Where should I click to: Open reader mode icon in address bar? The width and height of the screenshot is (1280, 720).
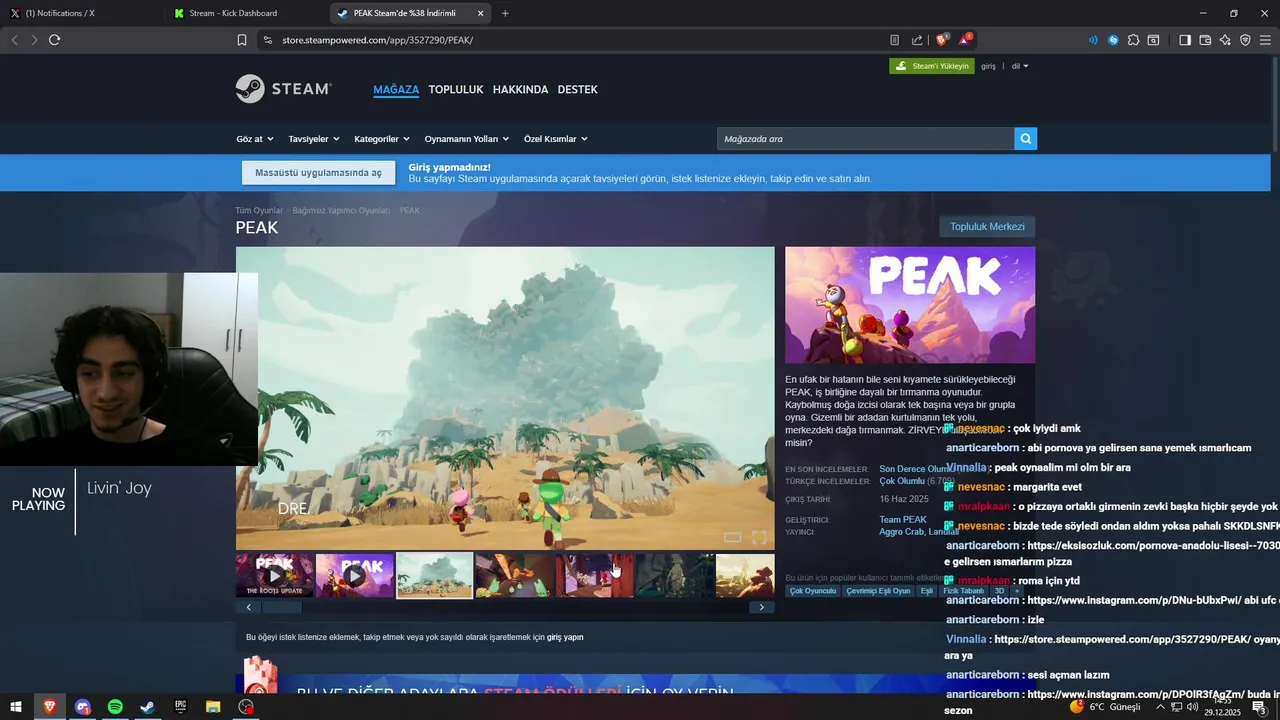(894, 40)
